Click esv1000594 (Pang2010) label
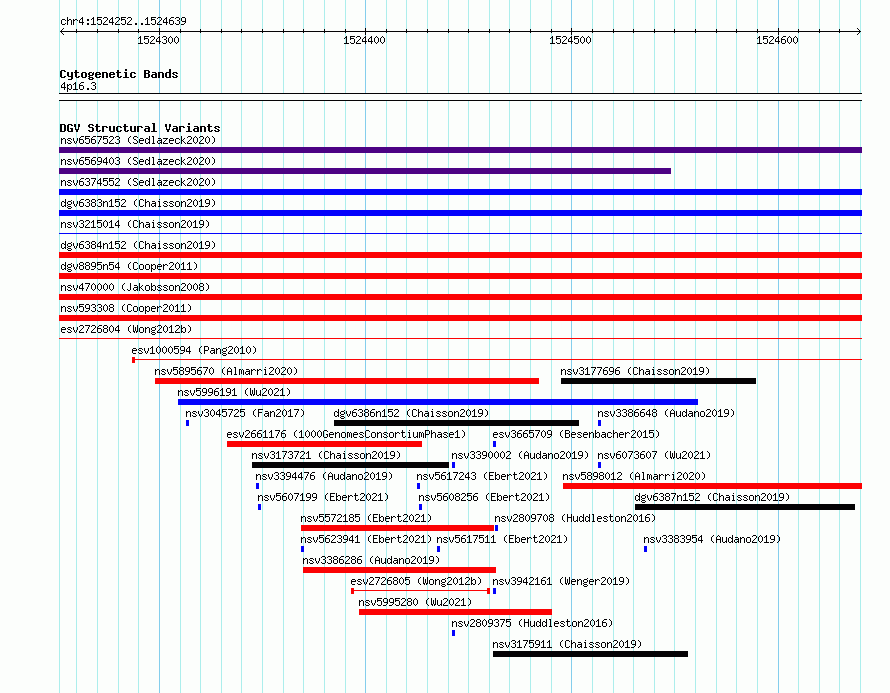The image size is (890, 693). [194, 350]
